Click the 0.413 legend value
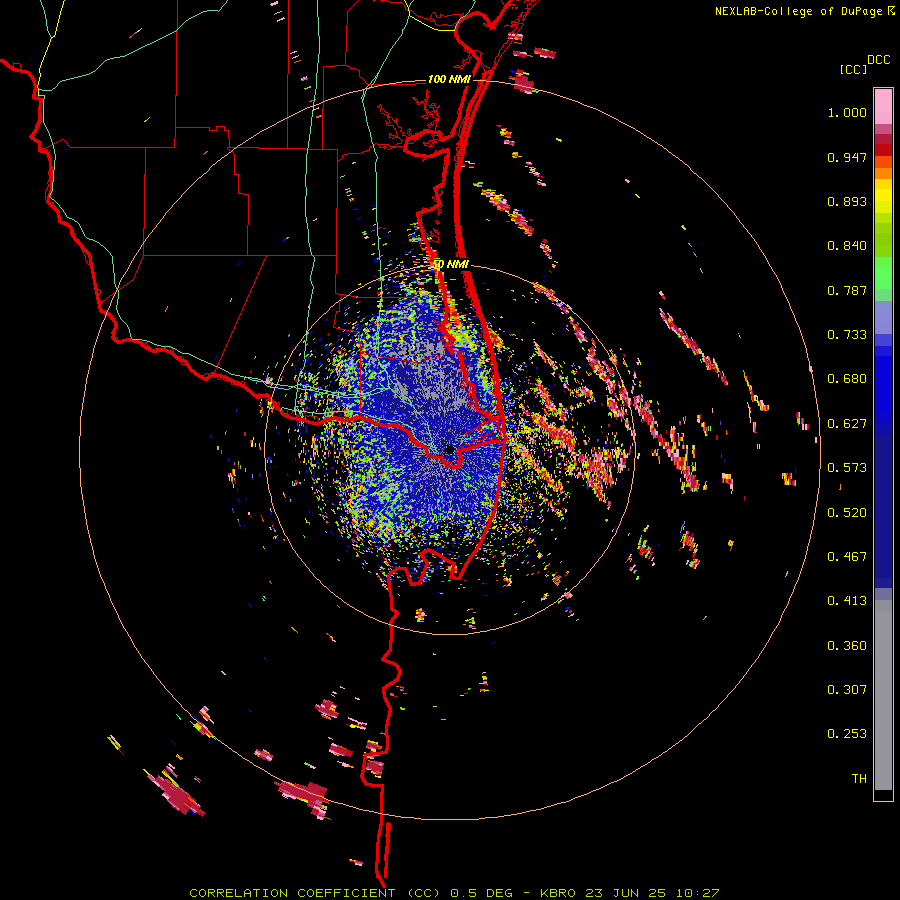 [847, 601]
